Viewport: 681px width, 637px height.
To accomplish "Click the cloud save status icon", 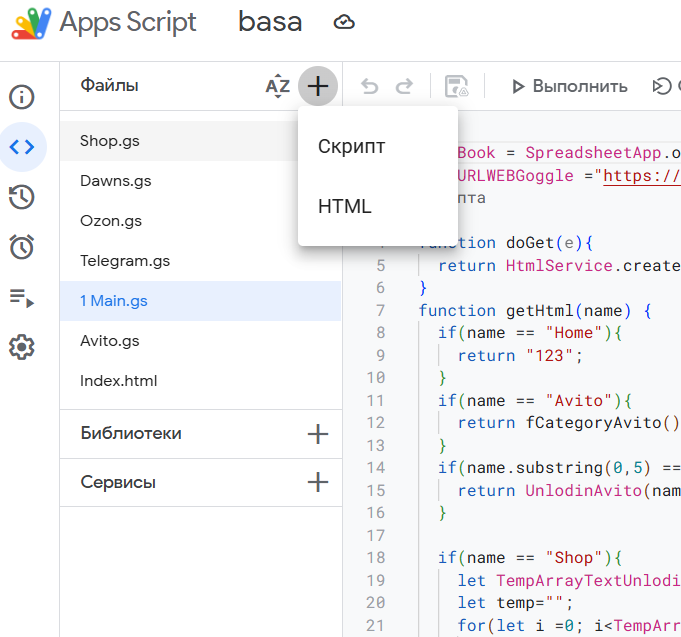I will point(344,22).
